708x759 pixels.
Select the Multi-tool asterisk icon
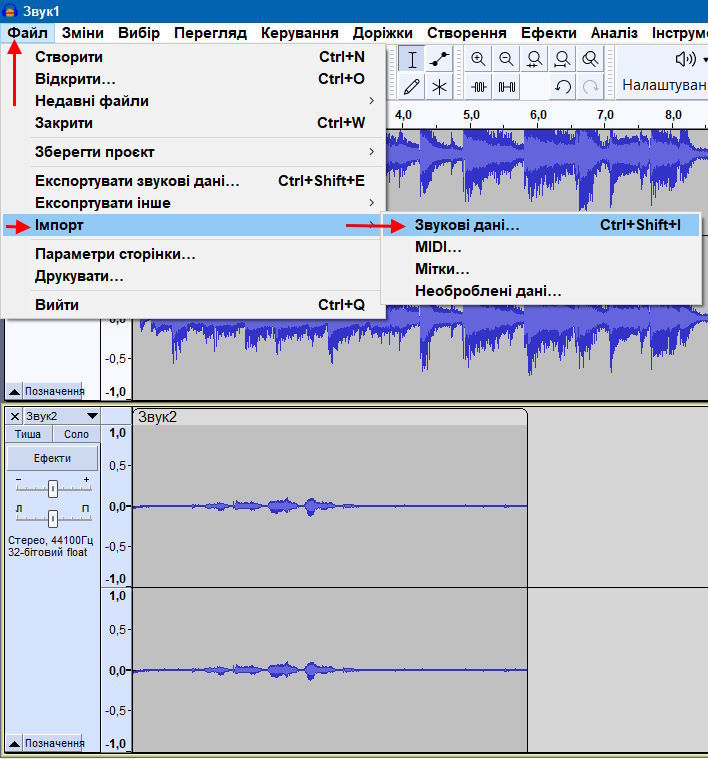[x=439, y=87]
